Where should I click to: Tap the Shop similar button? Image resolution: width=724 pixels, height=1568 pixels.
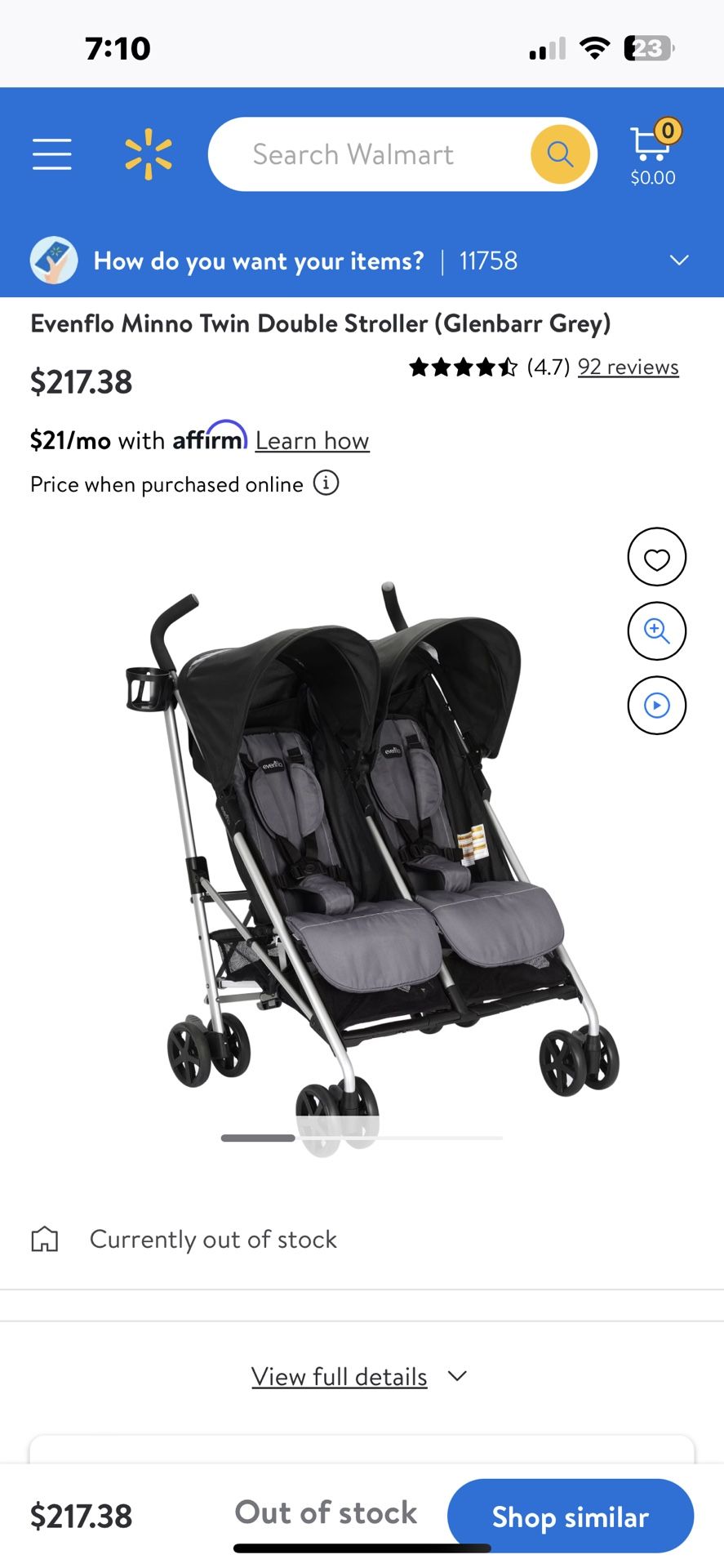point(571,1517)
